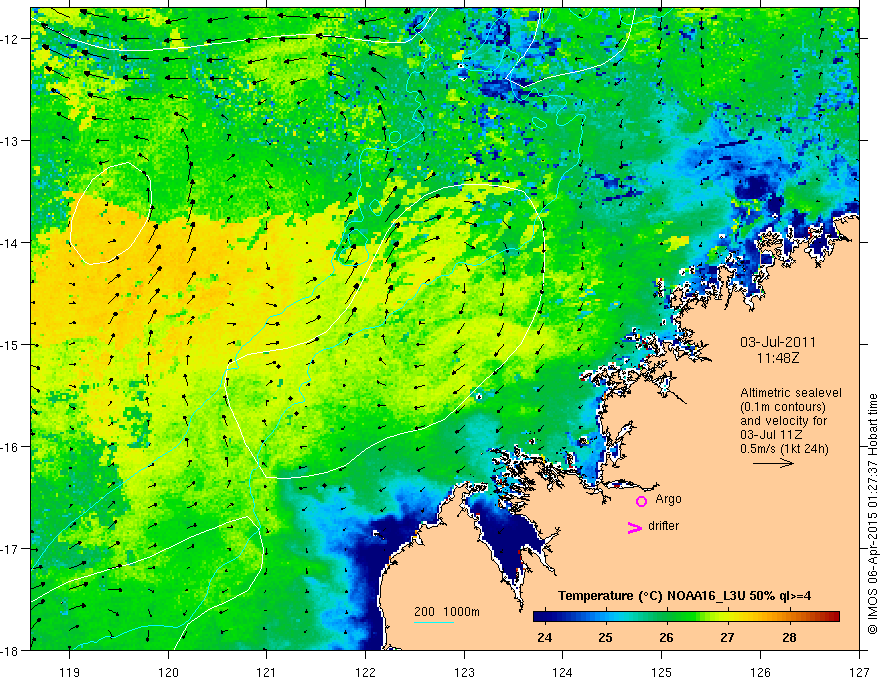The width and height of the screenshot is (880, 680).
Task: Click longitude axis label 122
Action: 365,672
